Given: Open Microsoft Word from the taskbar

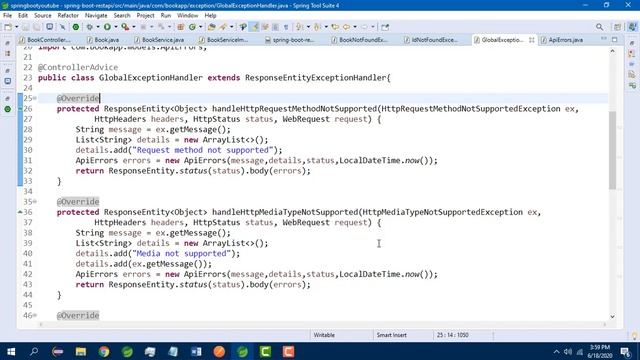Looking at the screenshot, I should coord(196,351).
